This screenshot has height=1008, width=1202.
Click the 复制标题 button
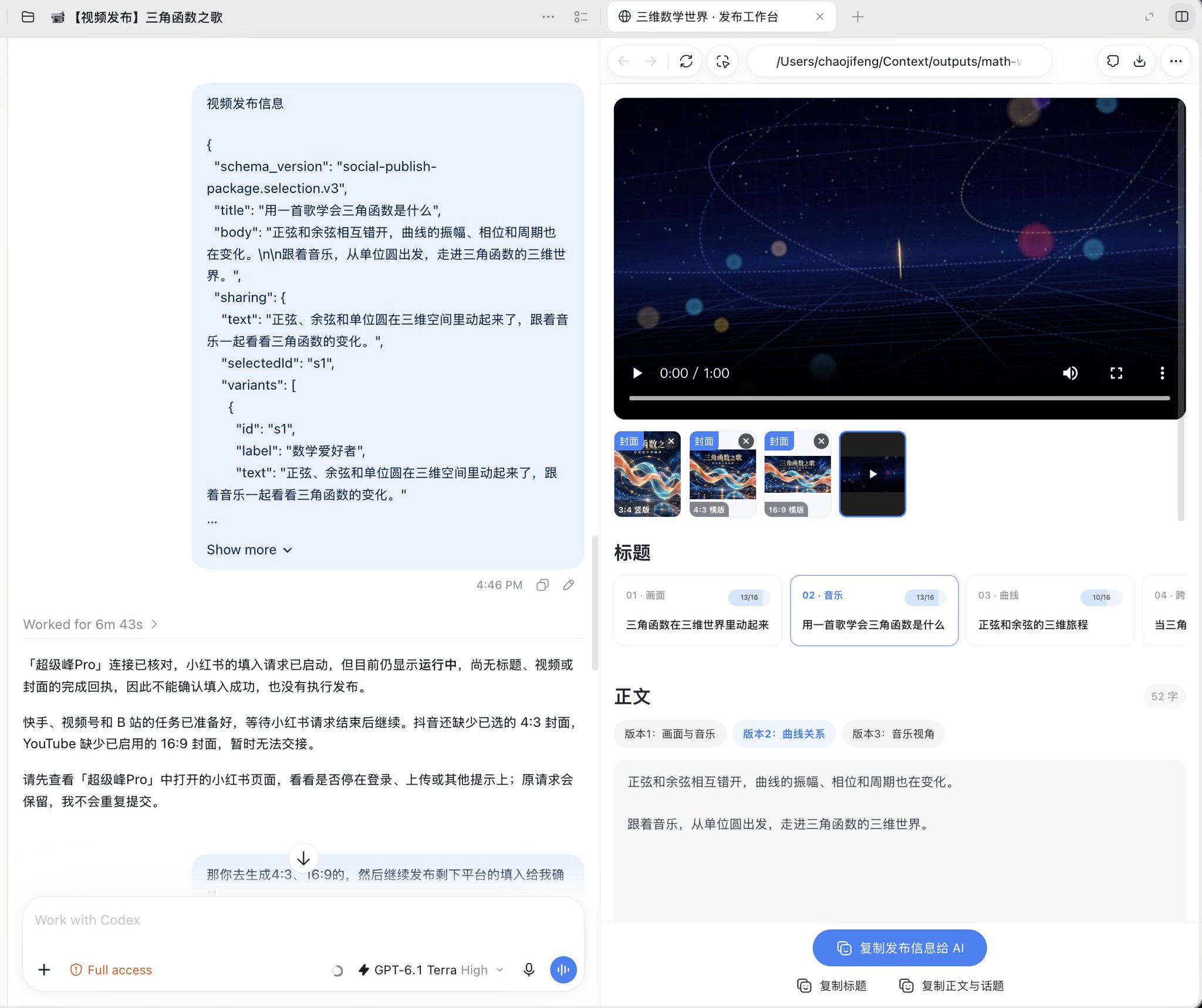832,986
